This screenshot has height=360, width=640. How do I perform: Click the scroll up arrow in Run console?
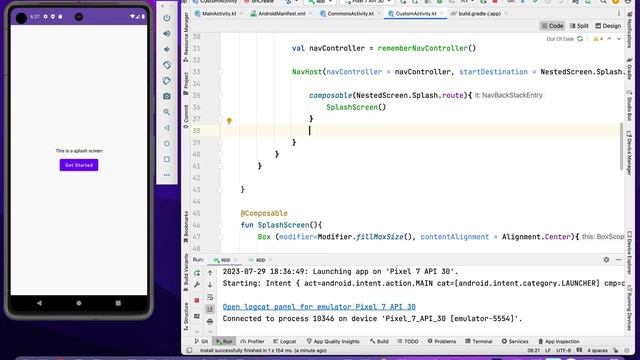(x=210, y=273)
